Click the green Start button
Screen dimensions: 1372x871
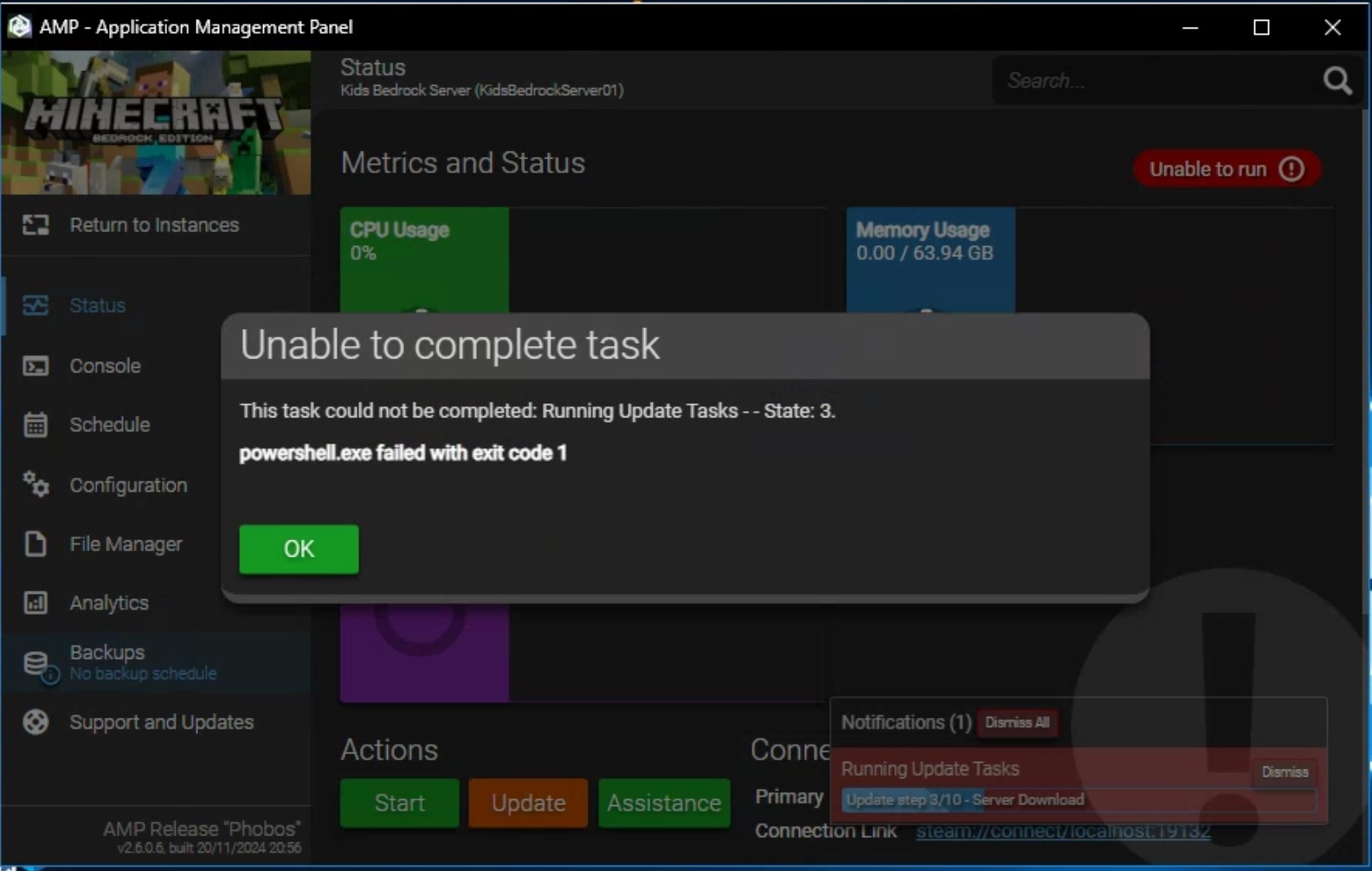pyautogui.click(x=399, y=803)
